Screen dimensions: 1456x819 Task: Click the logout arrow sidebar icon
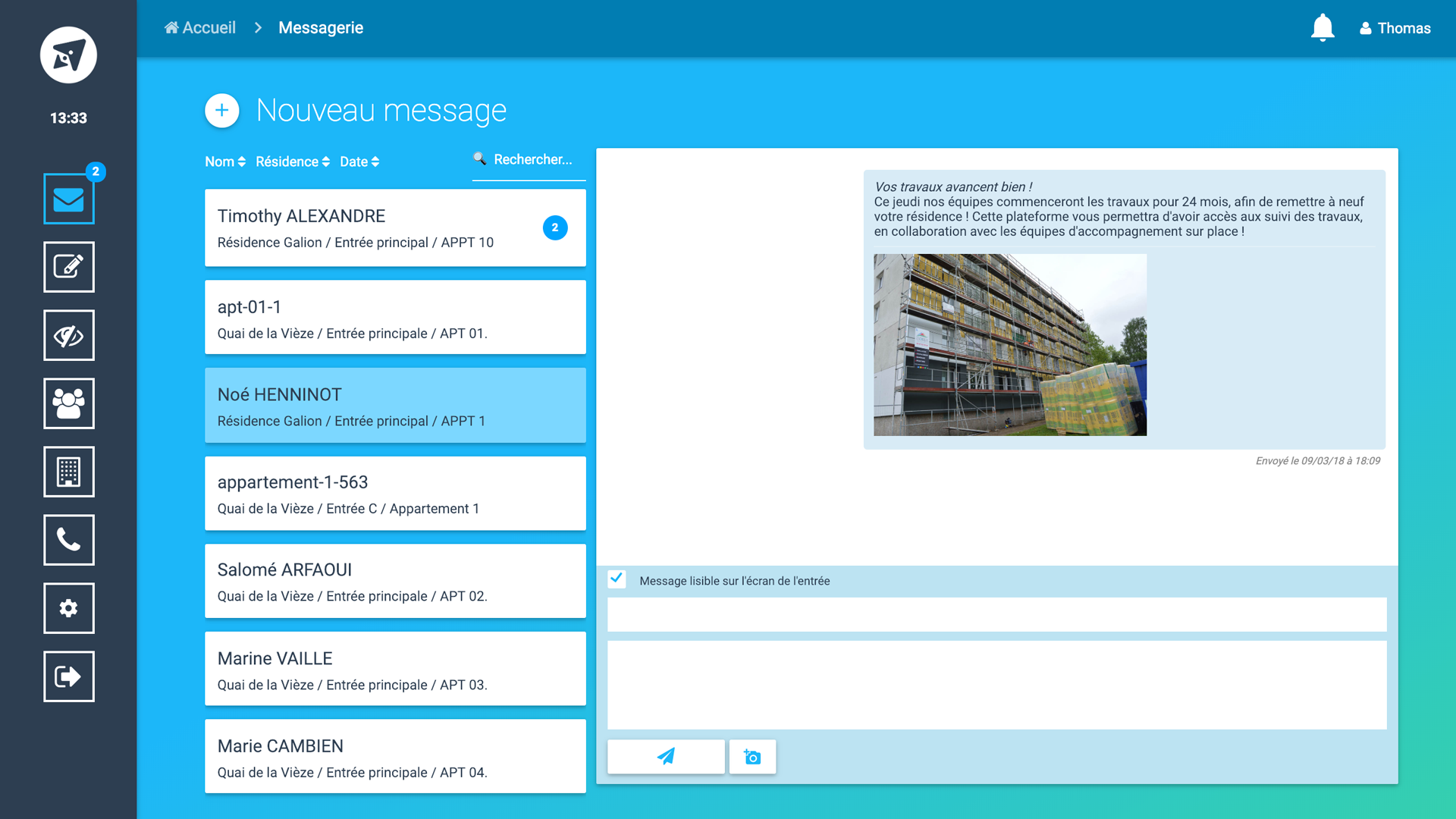(x=68, y=676)
